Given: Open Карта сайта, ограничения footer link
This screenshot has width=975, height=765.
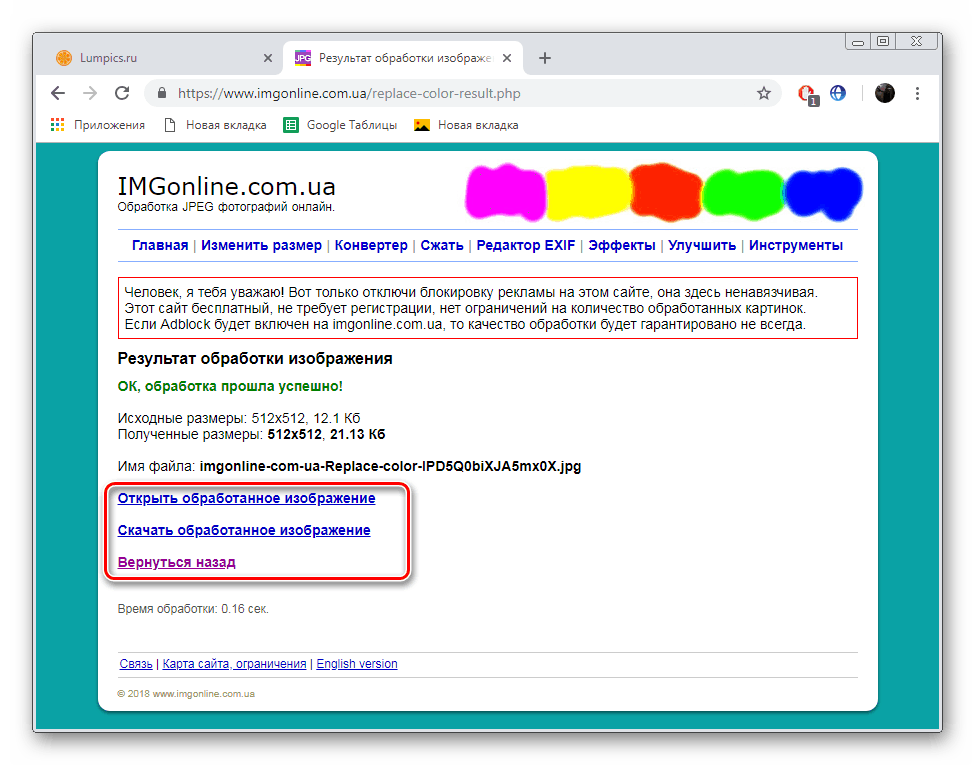Looking at the screenshot, I should [x=234, y=664].
